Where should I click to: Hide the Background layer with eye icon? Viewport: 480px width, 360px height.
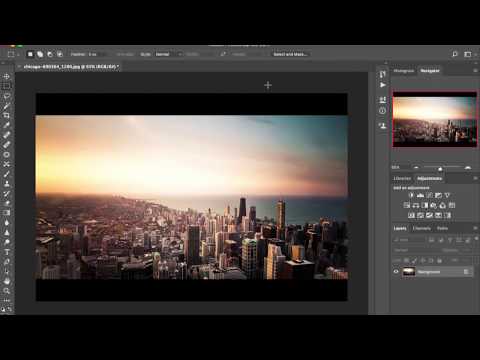396,272
